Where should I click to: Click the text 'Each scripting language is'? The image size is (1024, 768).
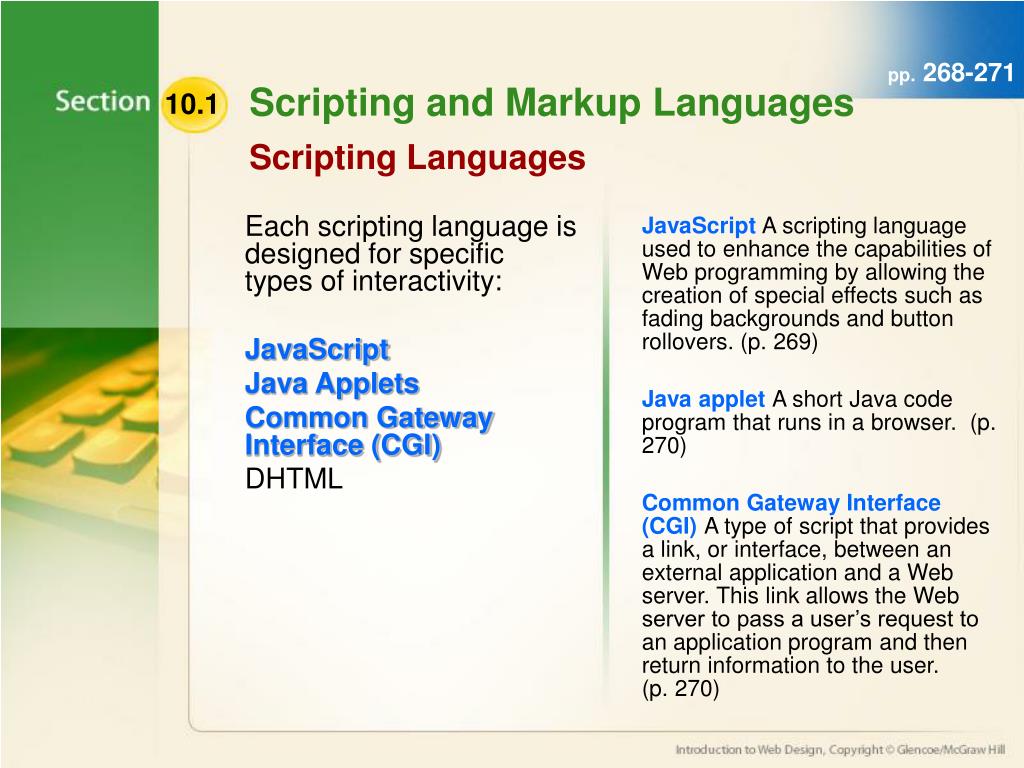point(411,227)
